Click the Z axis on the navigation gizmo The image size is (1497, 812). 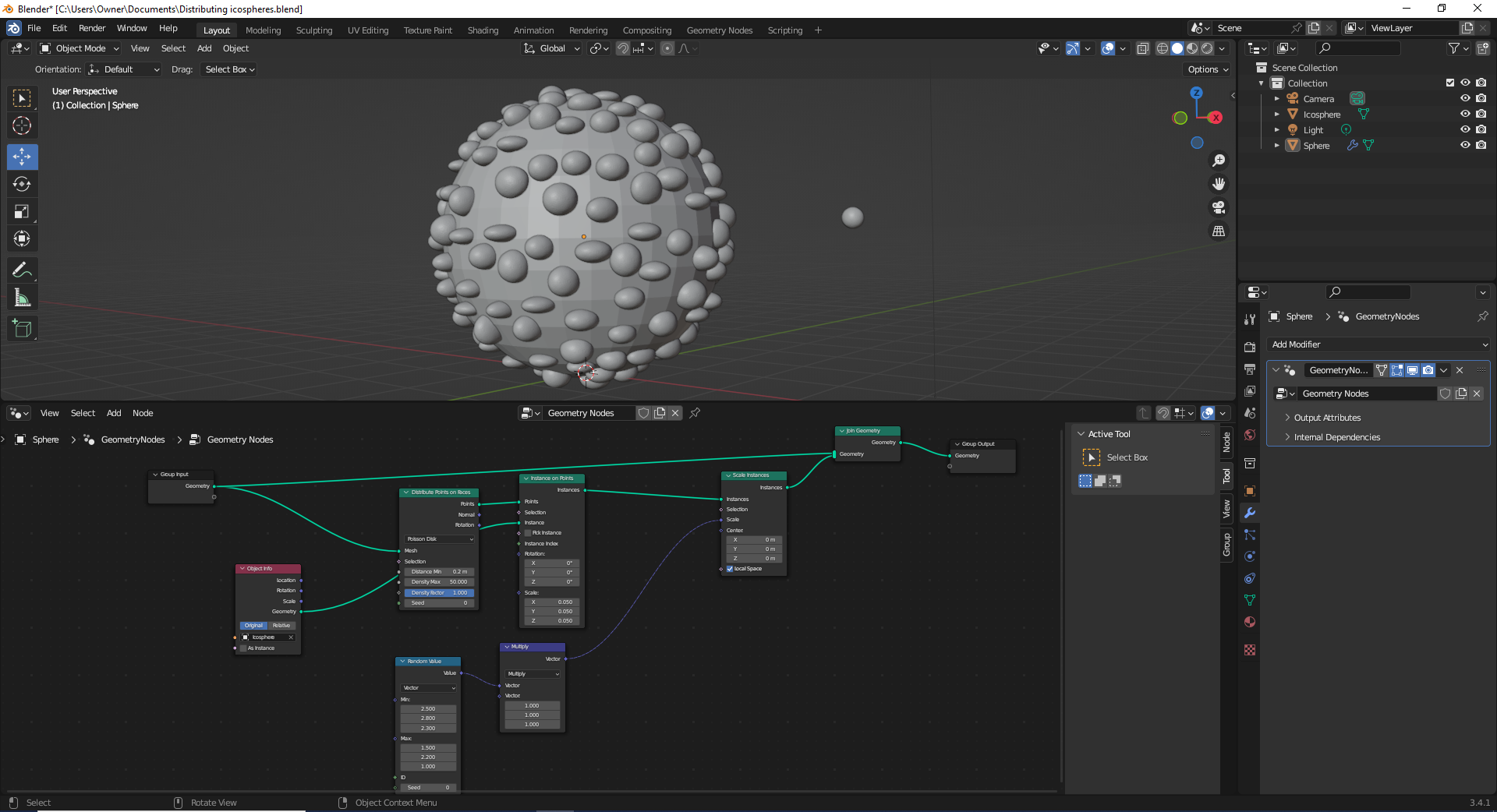[1196, 92]
